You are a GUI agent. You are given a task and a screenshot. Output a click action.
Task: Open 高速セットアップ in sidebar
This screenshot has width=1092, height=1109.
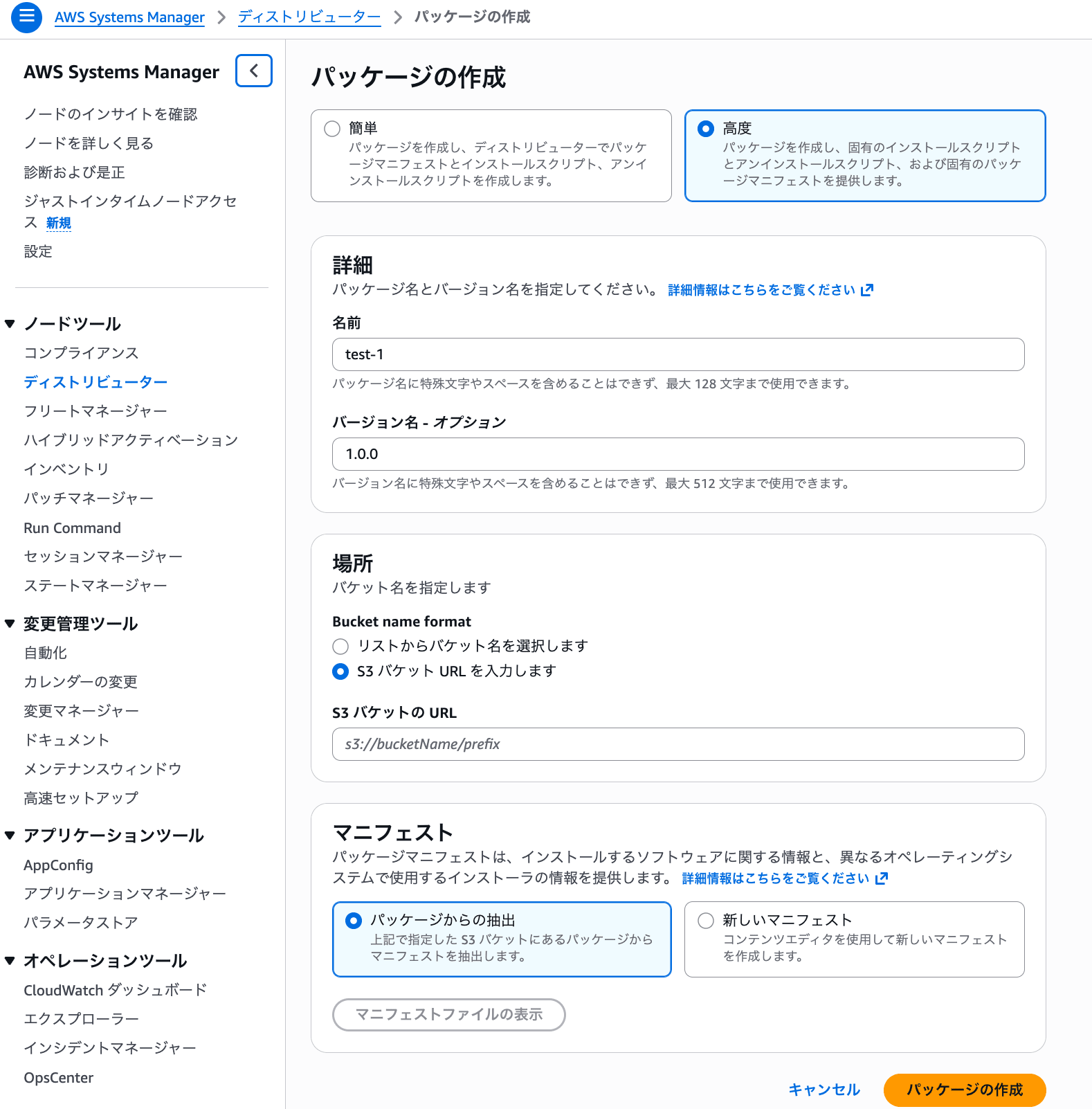pos(81,798)
